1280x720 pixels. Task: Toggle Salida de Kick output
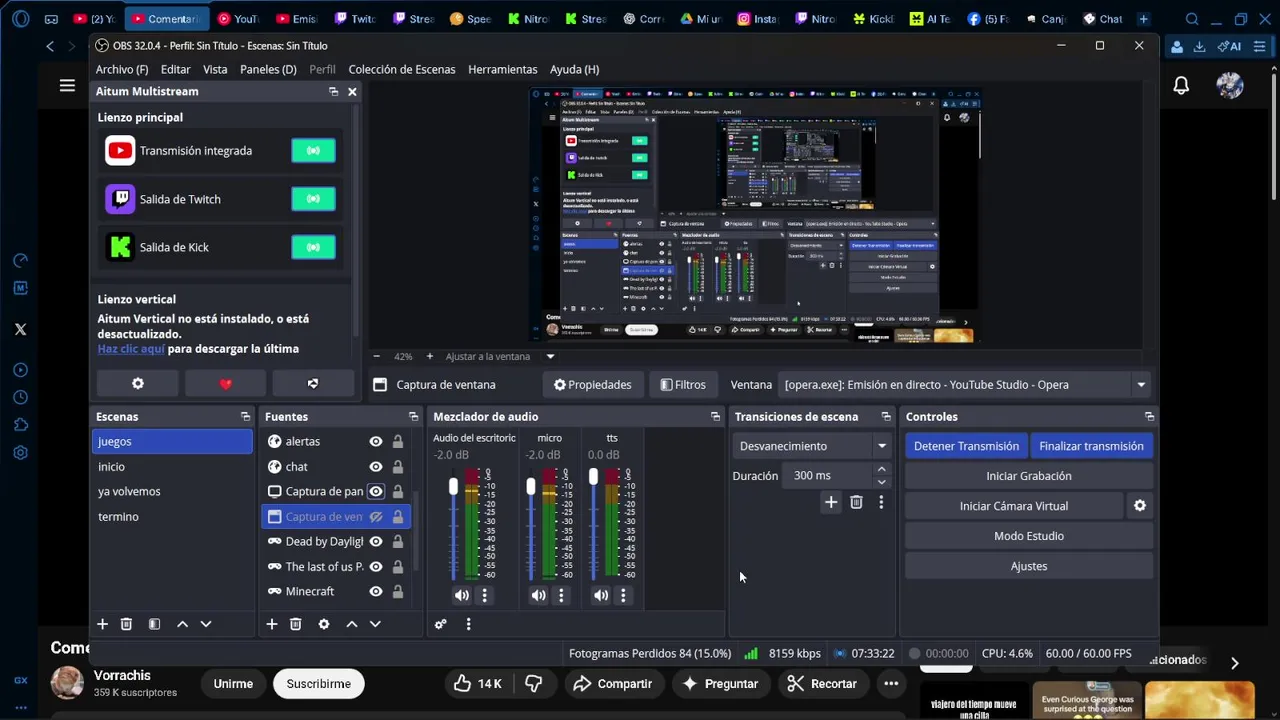(313, 247)
